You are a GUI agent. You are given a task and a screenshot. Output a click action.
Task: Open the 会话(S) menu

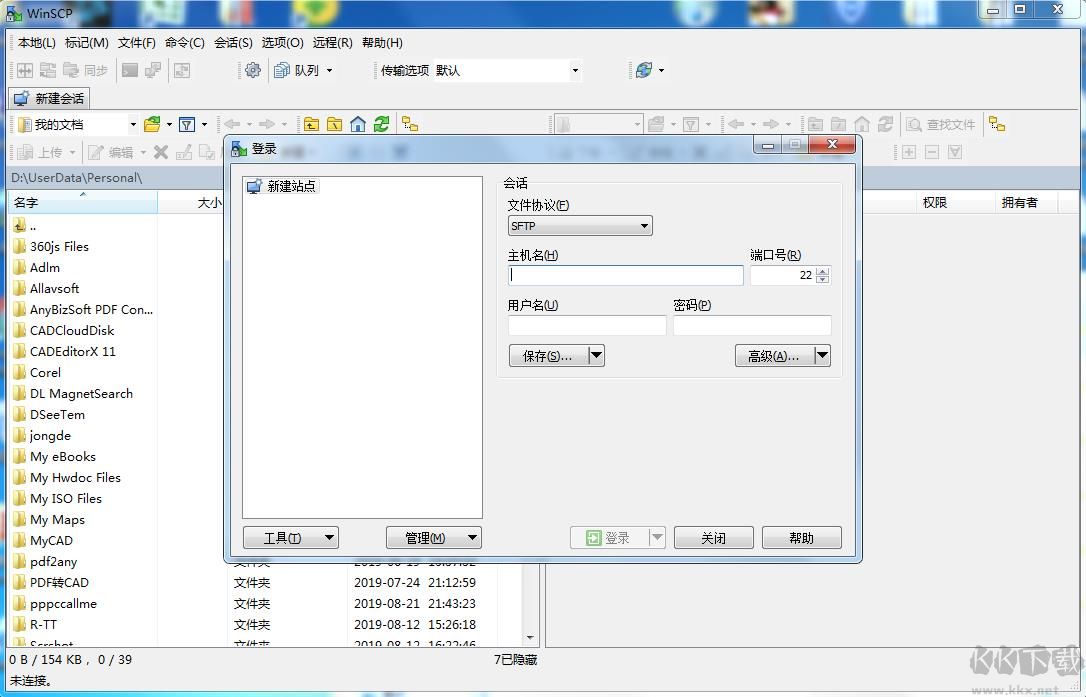coord(232,42)
